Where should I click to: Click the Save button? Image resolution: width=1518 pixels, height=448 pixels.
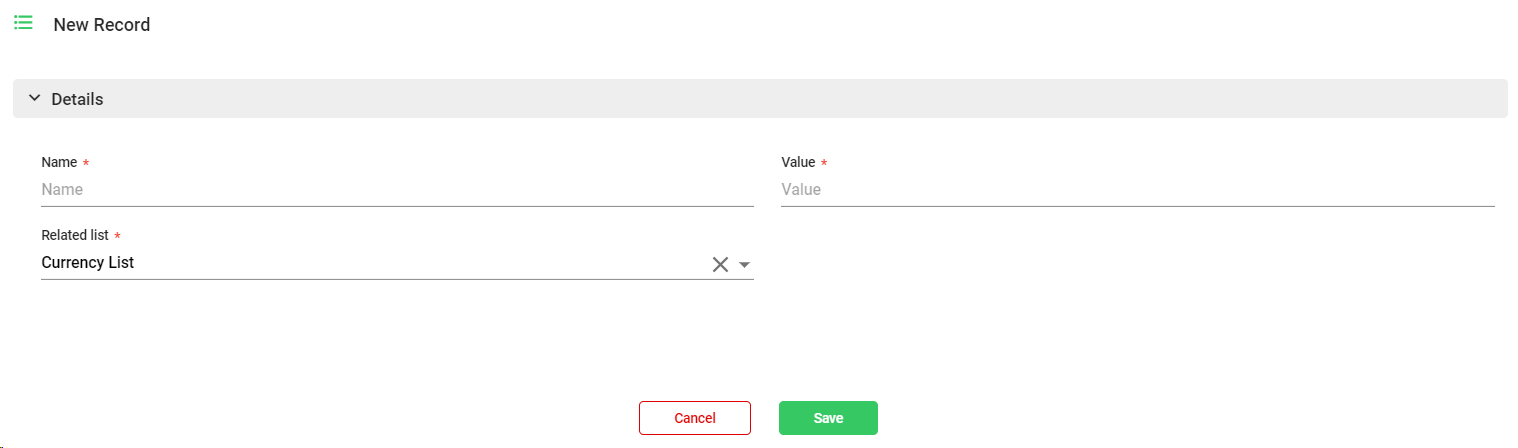click(x=828, y=418)
